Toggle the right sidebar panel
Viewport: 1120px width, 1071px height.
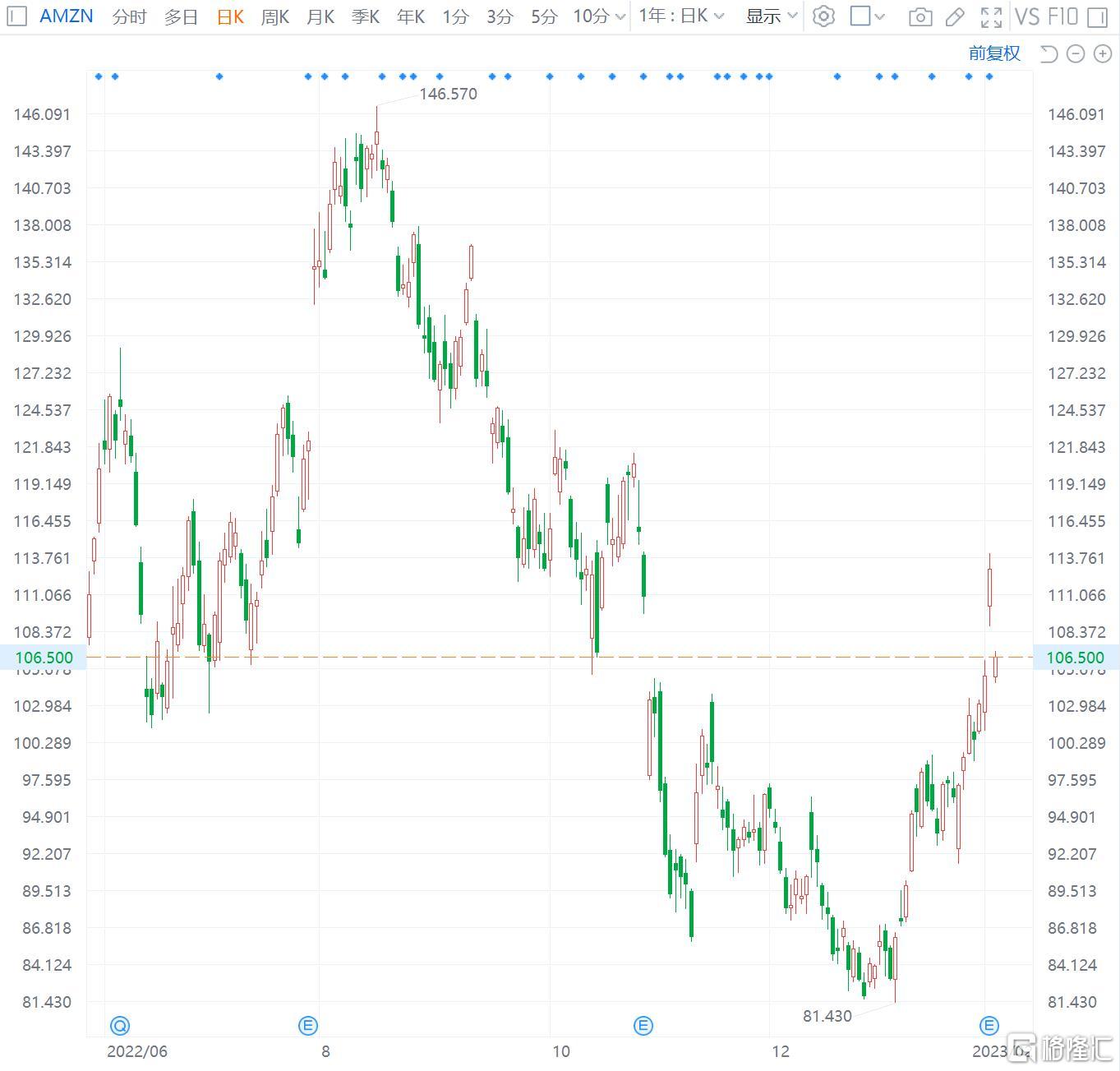(1097, 16)
